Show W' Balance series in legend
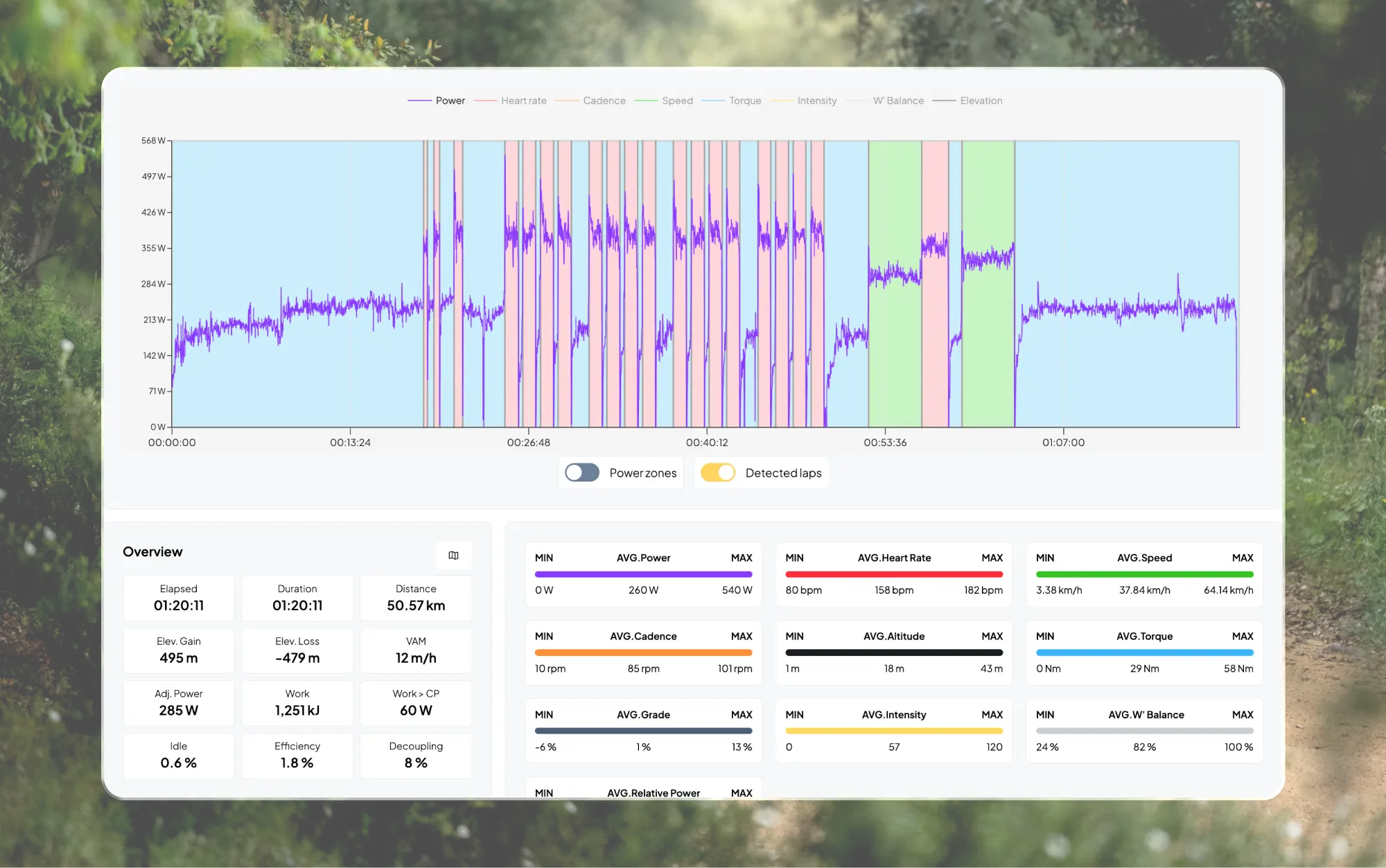This screenshot has width=1386, height=868. 897,101
